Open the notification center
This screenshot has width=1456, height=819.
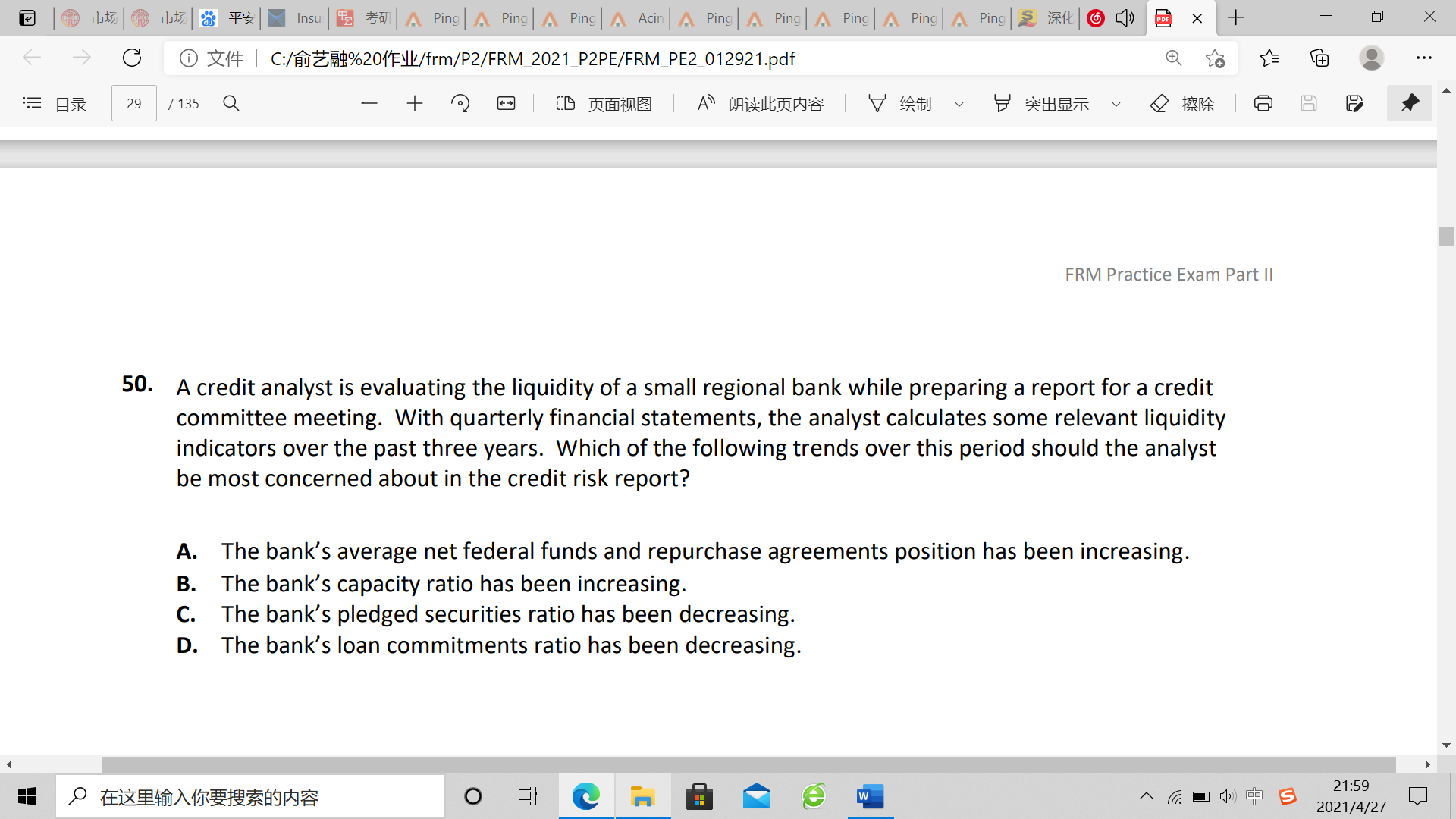1417,796
